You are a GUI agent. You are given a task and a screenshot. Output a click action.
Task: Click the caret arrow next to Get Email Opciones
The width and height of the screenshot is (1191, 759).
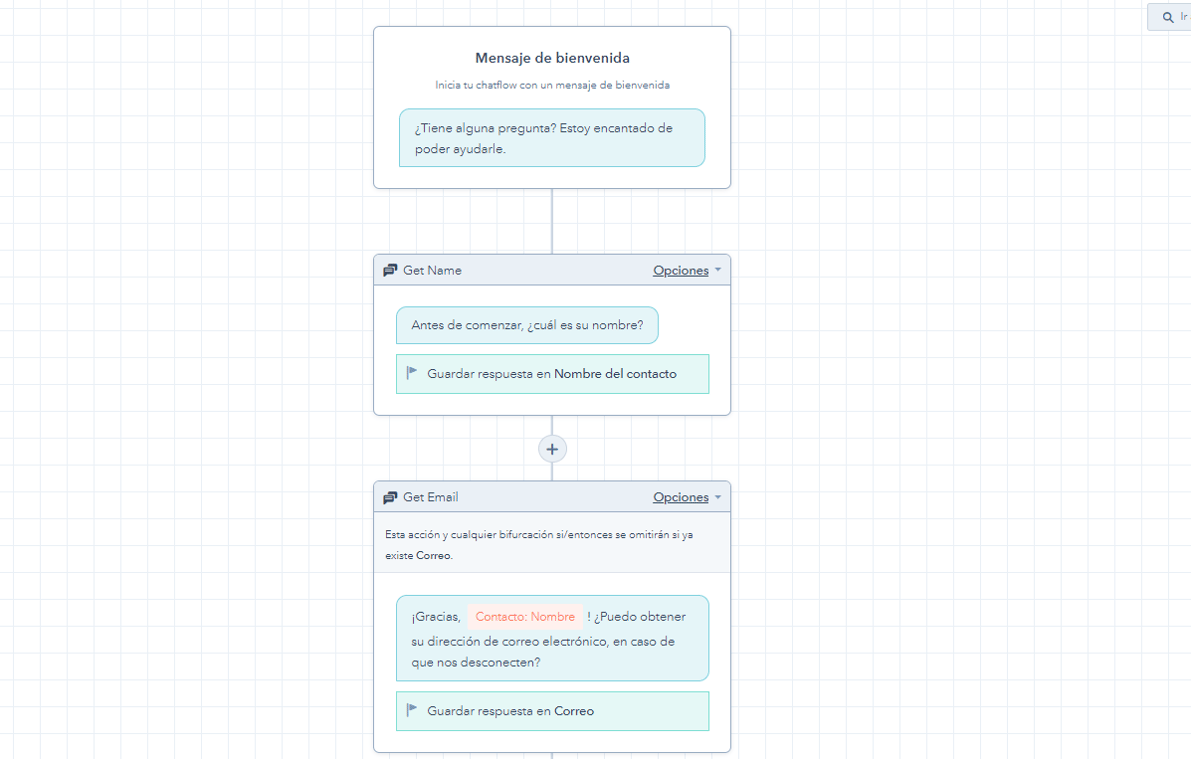[x=716, y=497]
